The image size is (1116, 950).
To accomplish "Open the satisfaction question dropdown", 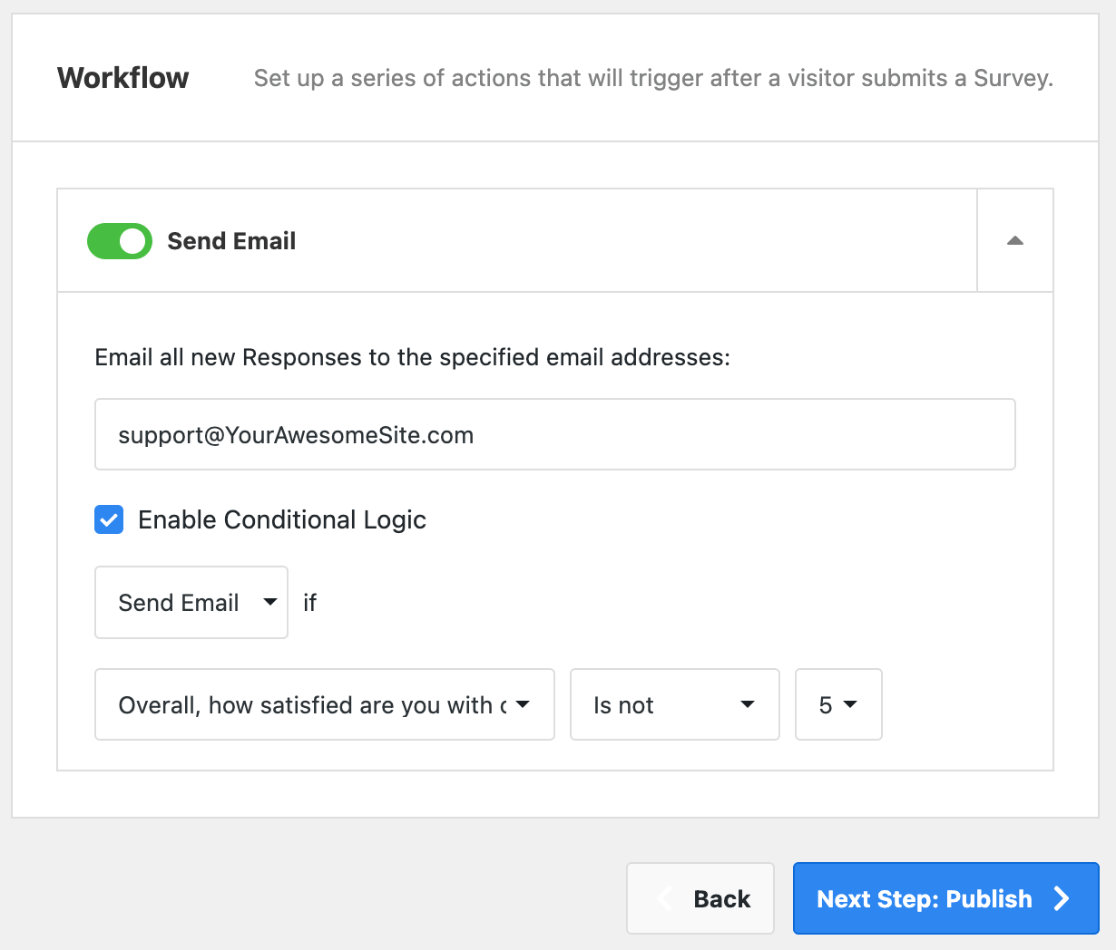I will (x=324, y=705).
